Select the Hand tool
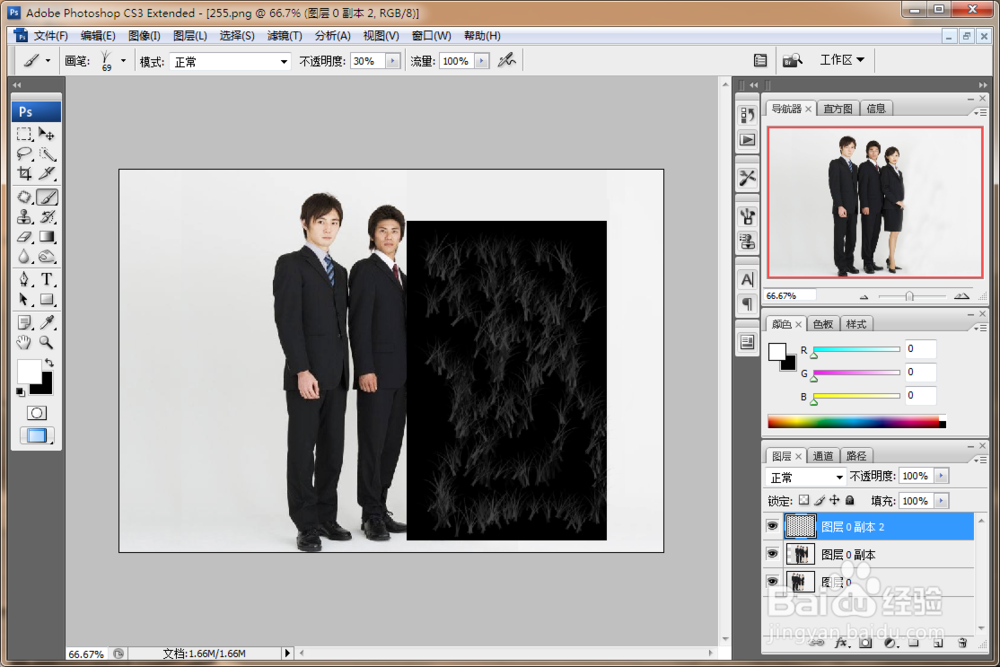The width and height of the screenshot is (1000, 667). pos(24,342)
